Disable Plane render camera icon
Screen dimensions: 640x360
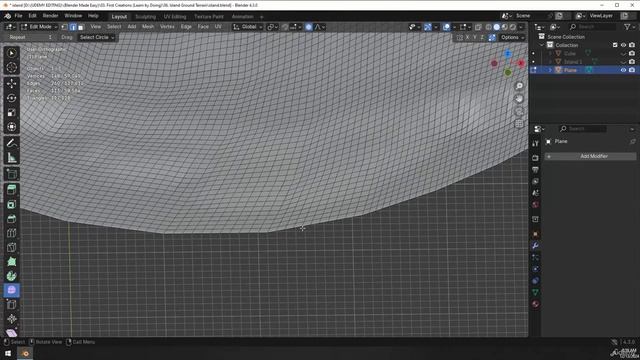coord(632,70)
